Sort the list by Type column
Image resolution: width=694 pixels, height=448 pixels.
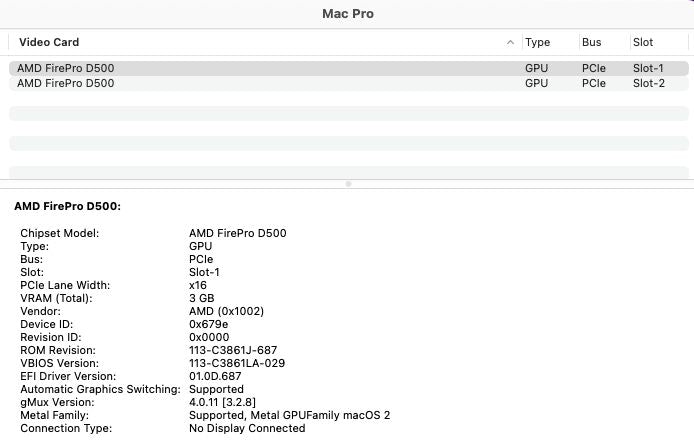537,42
